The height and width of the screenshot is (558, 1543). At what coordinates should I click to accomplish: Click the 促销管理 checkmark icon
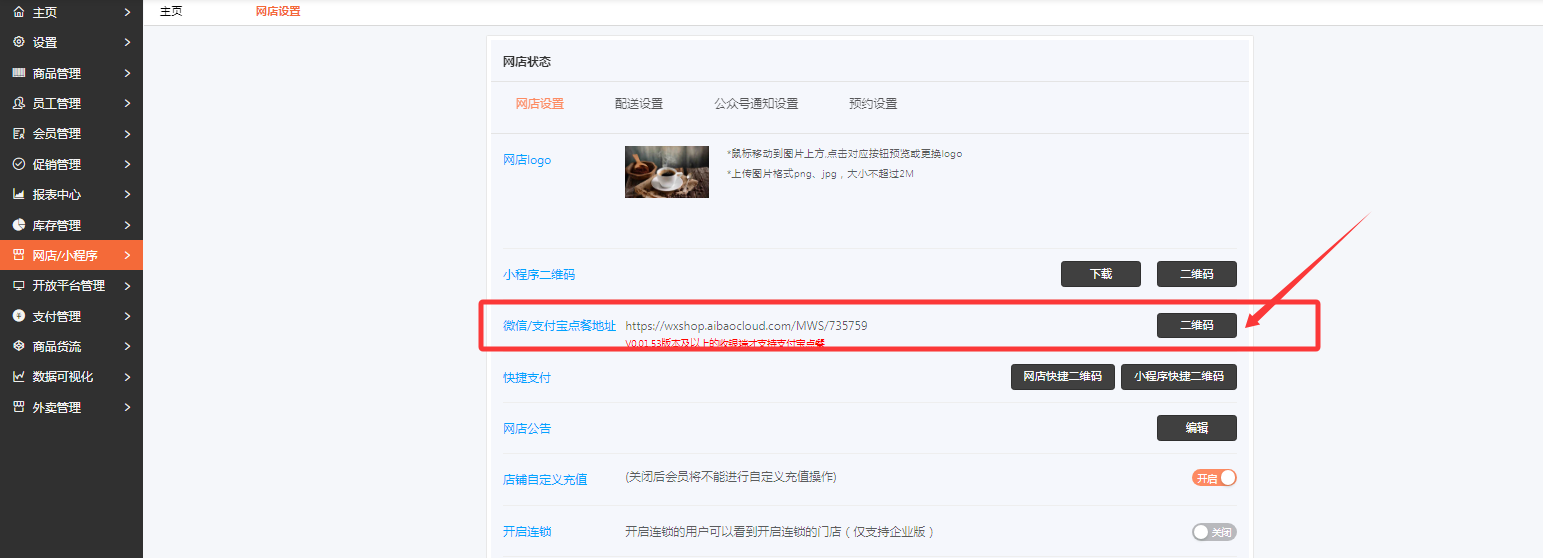[x=18, y=164]
